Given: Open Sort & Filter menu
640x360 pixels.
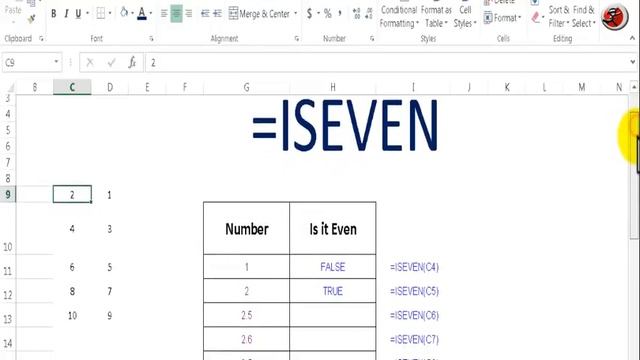Looking at the screenshot, I should [558, 16].
